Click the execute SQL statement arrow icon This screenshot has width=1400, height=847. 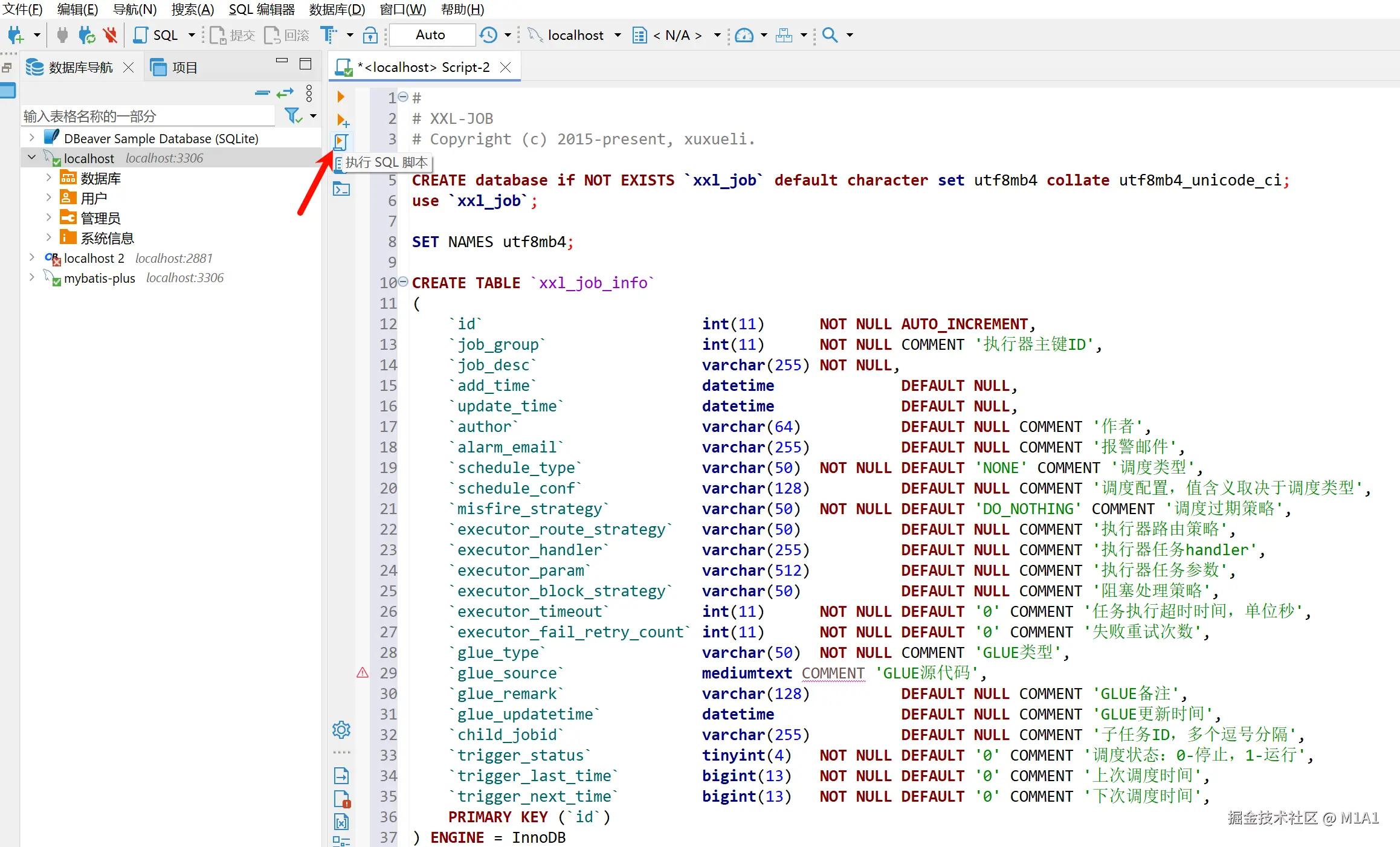point(340,97)
